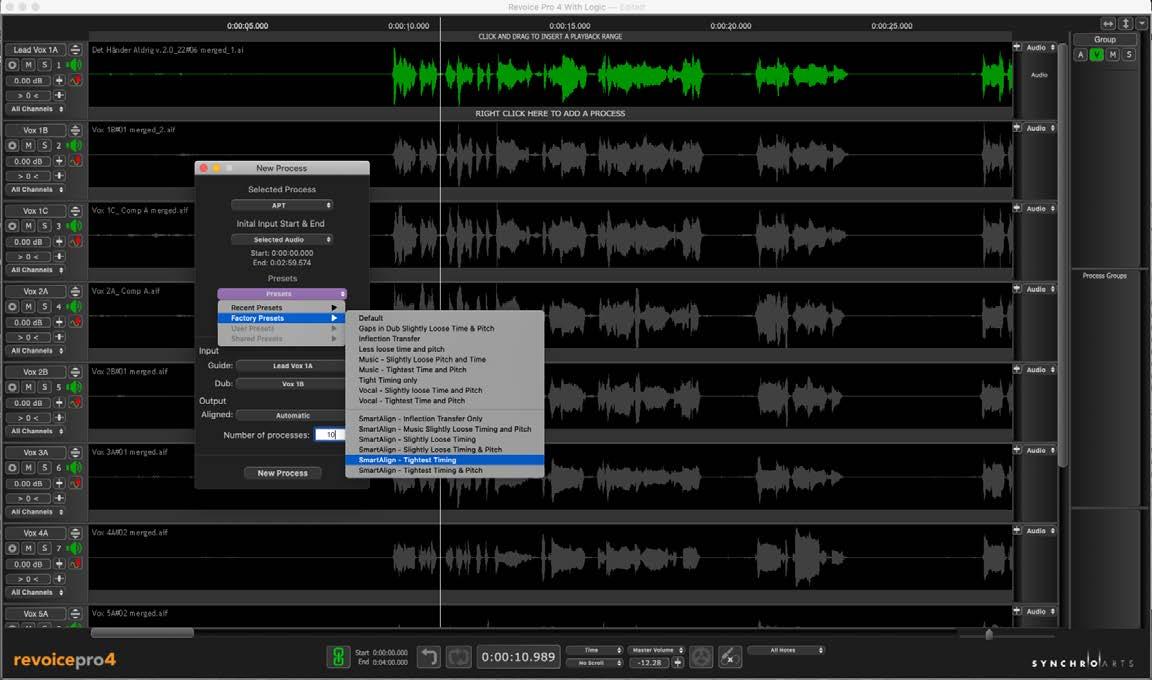The width and height of the screenshot is (1152, 680).
Task: Click the Vox 4A track name button
Action: tap(35, 532)
